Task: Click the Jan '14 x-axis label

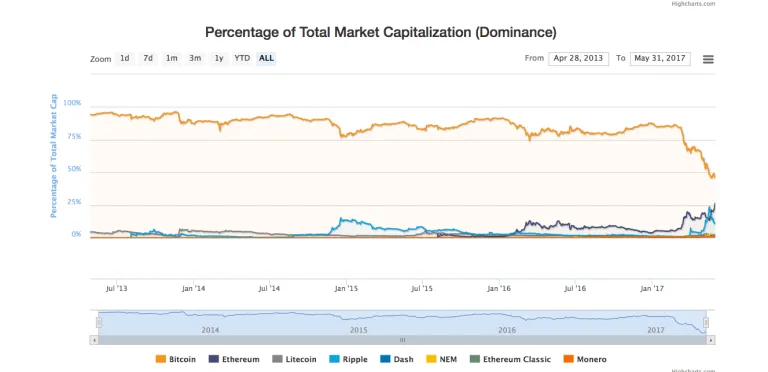Action: pyautogui.click(x=193, y=288)
